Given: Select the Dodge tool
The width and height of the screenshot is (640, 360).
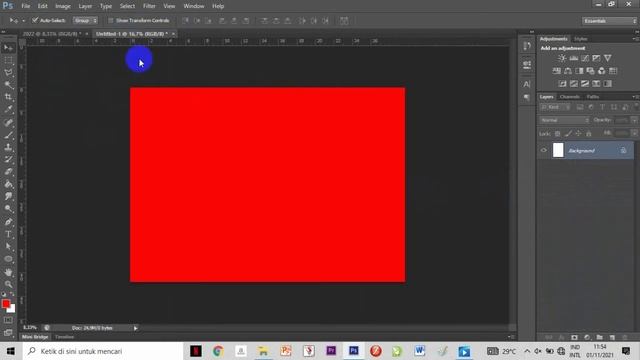Looking at the screenshot, I should 8,209.
